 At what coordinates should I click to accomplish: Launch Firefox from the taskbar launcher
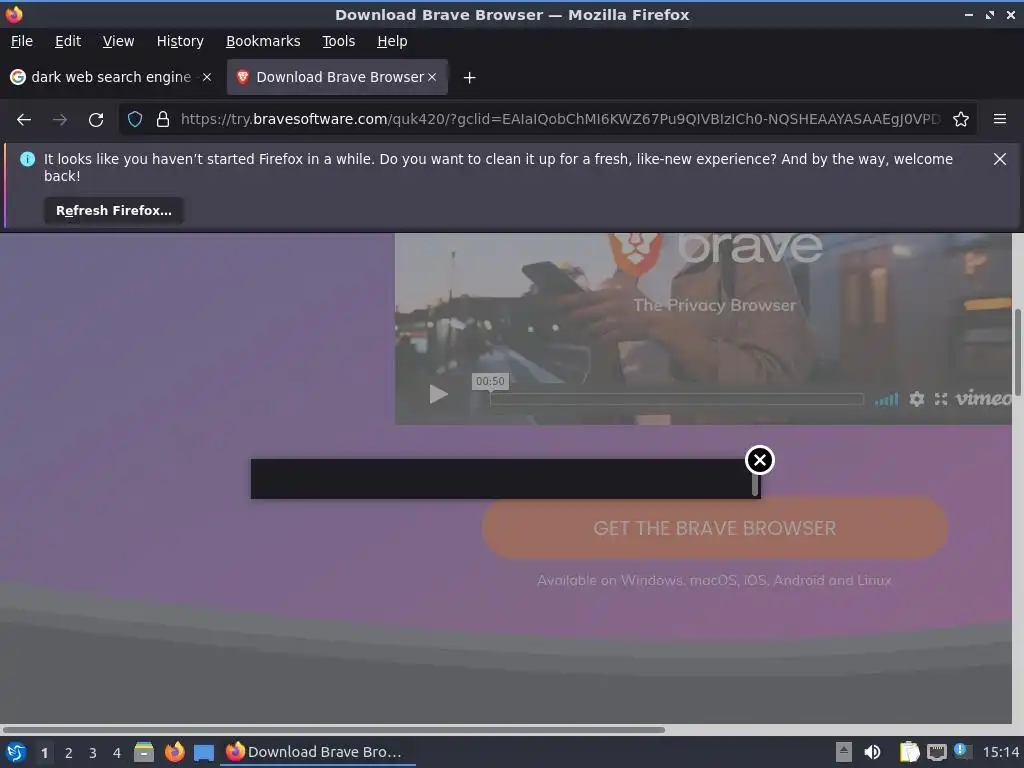(174, 752)
